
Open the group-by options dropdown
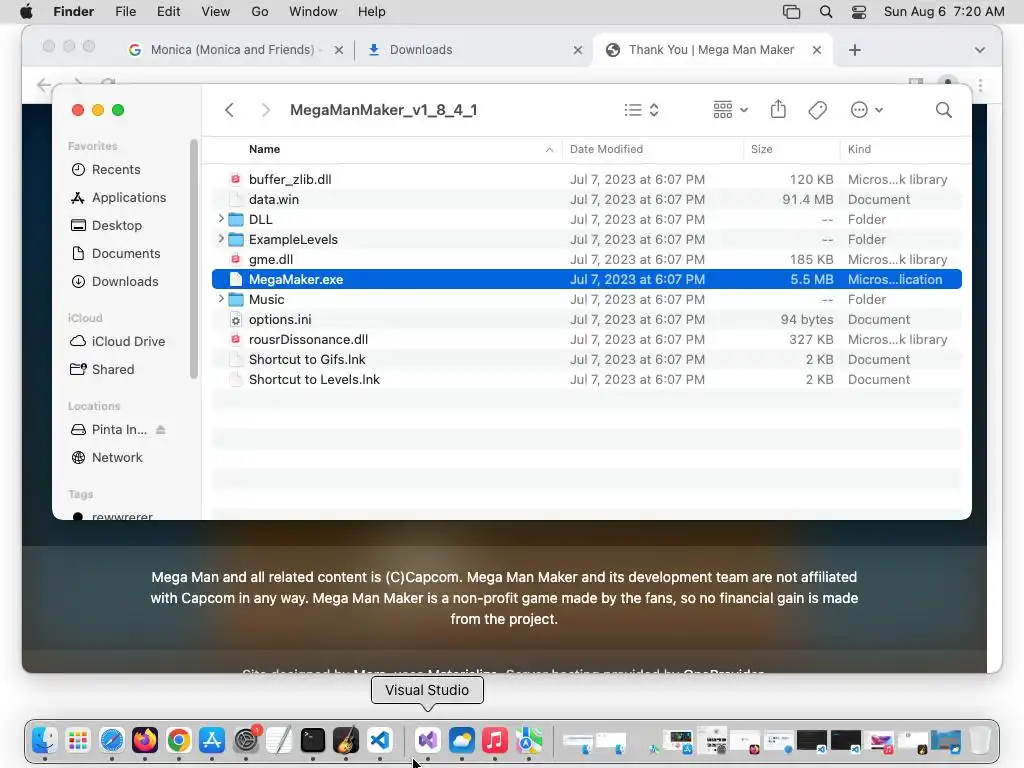pos(730,110)
